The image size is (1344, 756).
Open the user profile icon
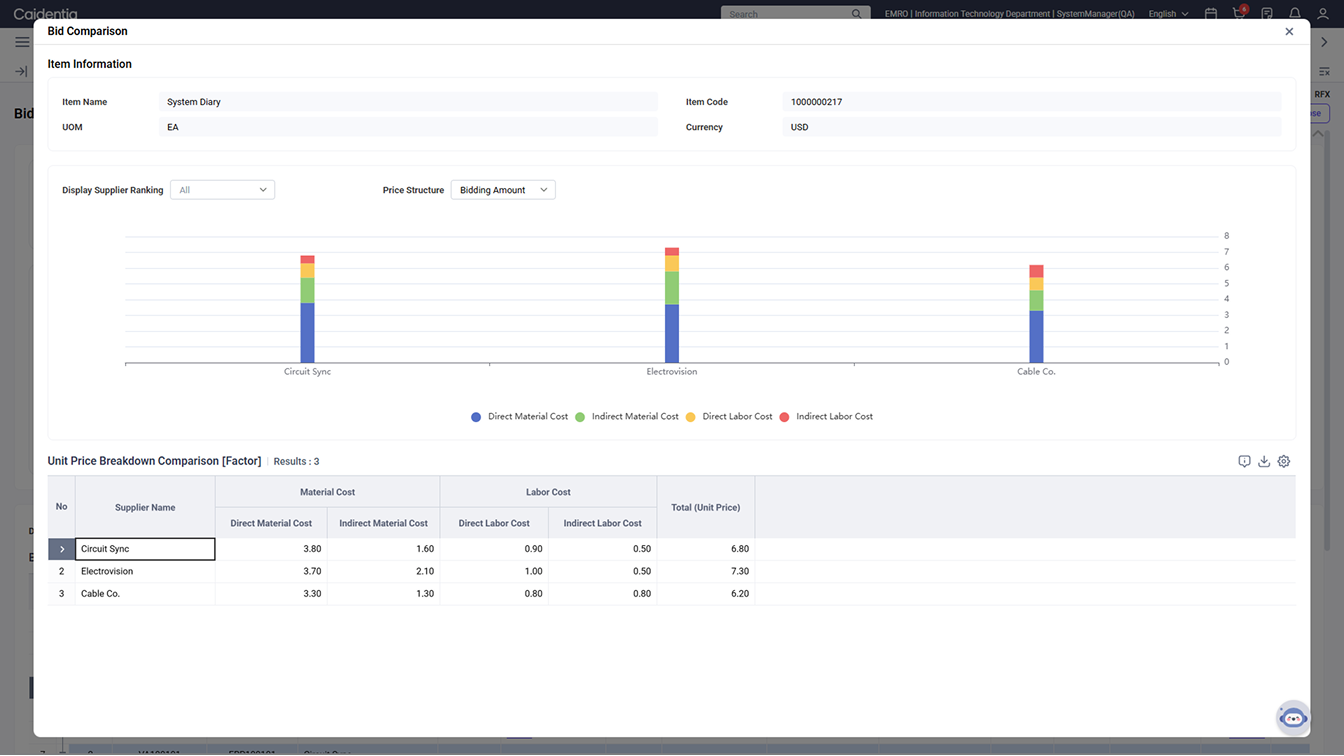tap(1323, 13)
